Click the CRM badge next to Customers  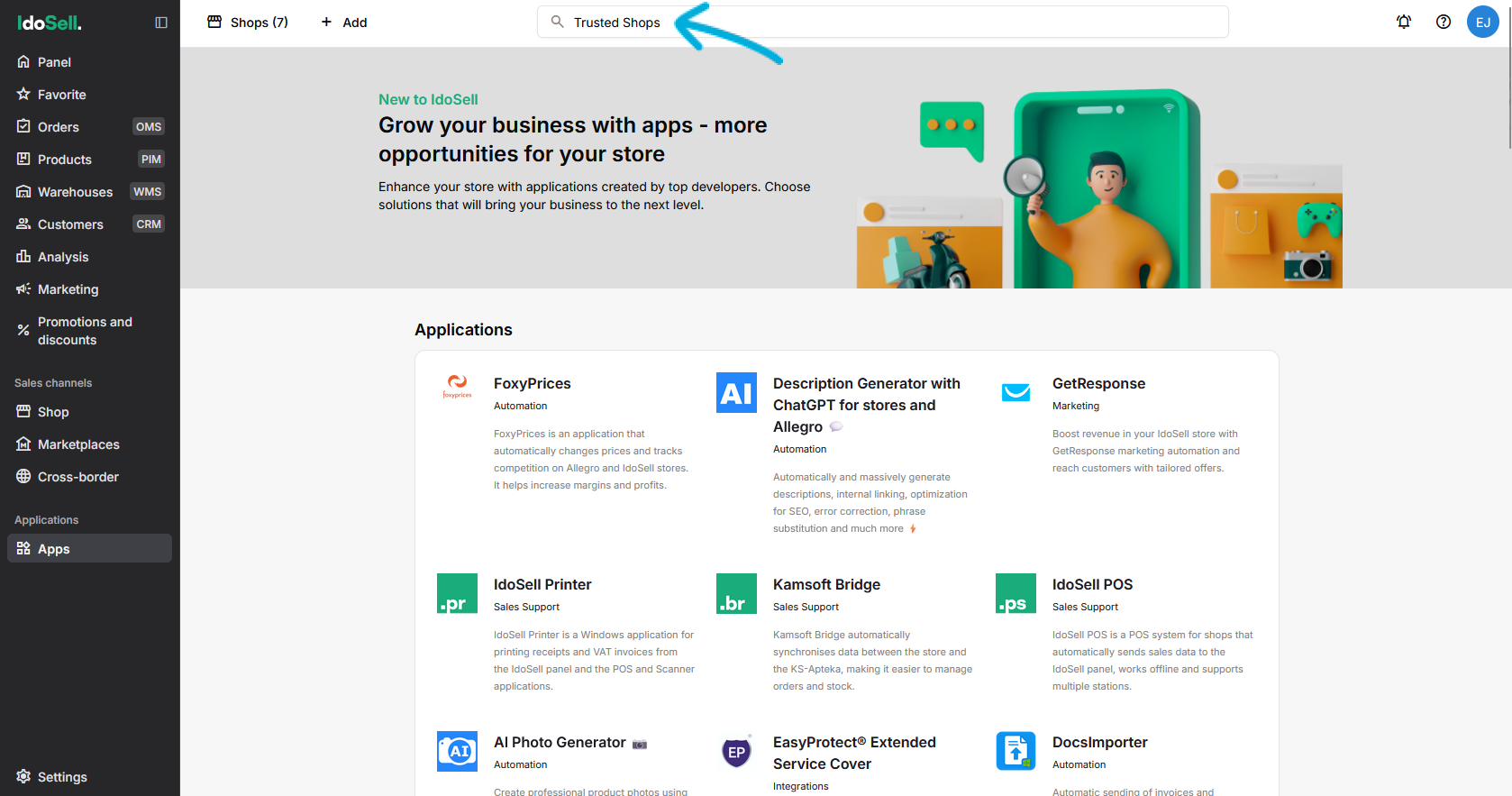pos(149,224)
